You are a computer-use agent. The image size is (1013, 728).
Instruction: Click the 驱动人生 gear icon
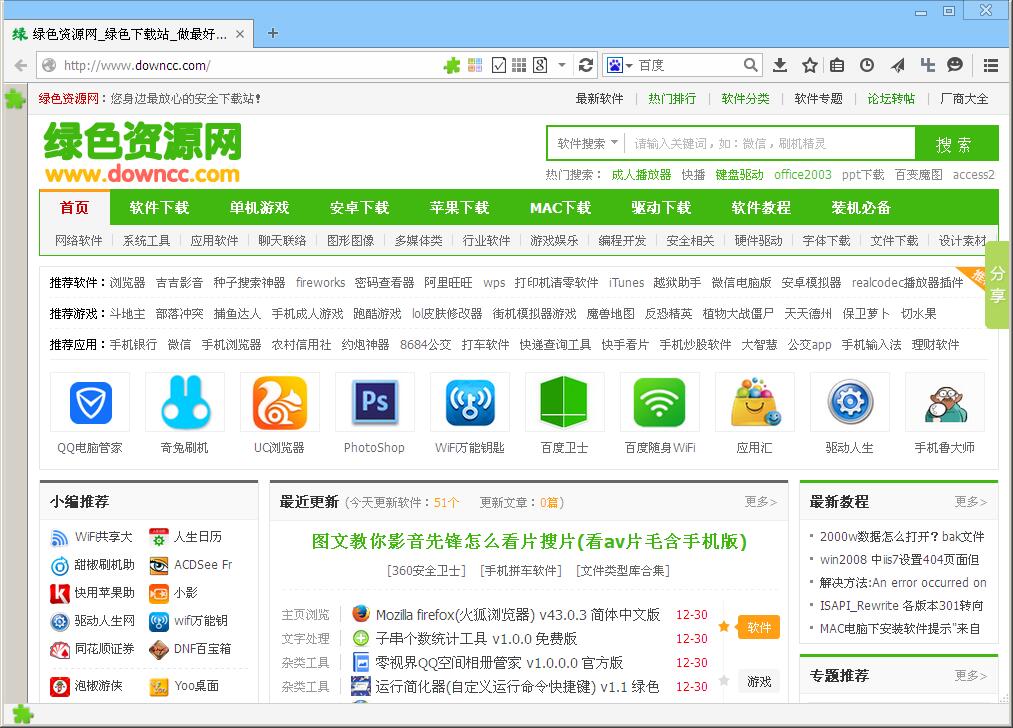849,401
